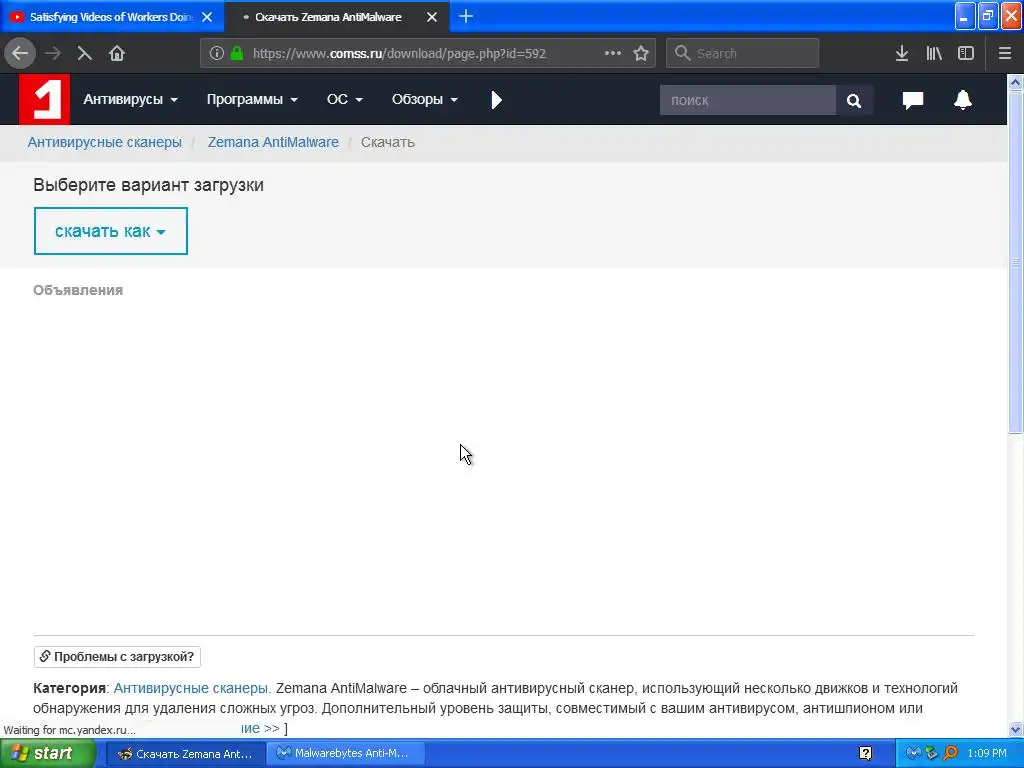The image size is (1024, 768).
Task: Show site information icon in address bar
Action: (217, 53)
